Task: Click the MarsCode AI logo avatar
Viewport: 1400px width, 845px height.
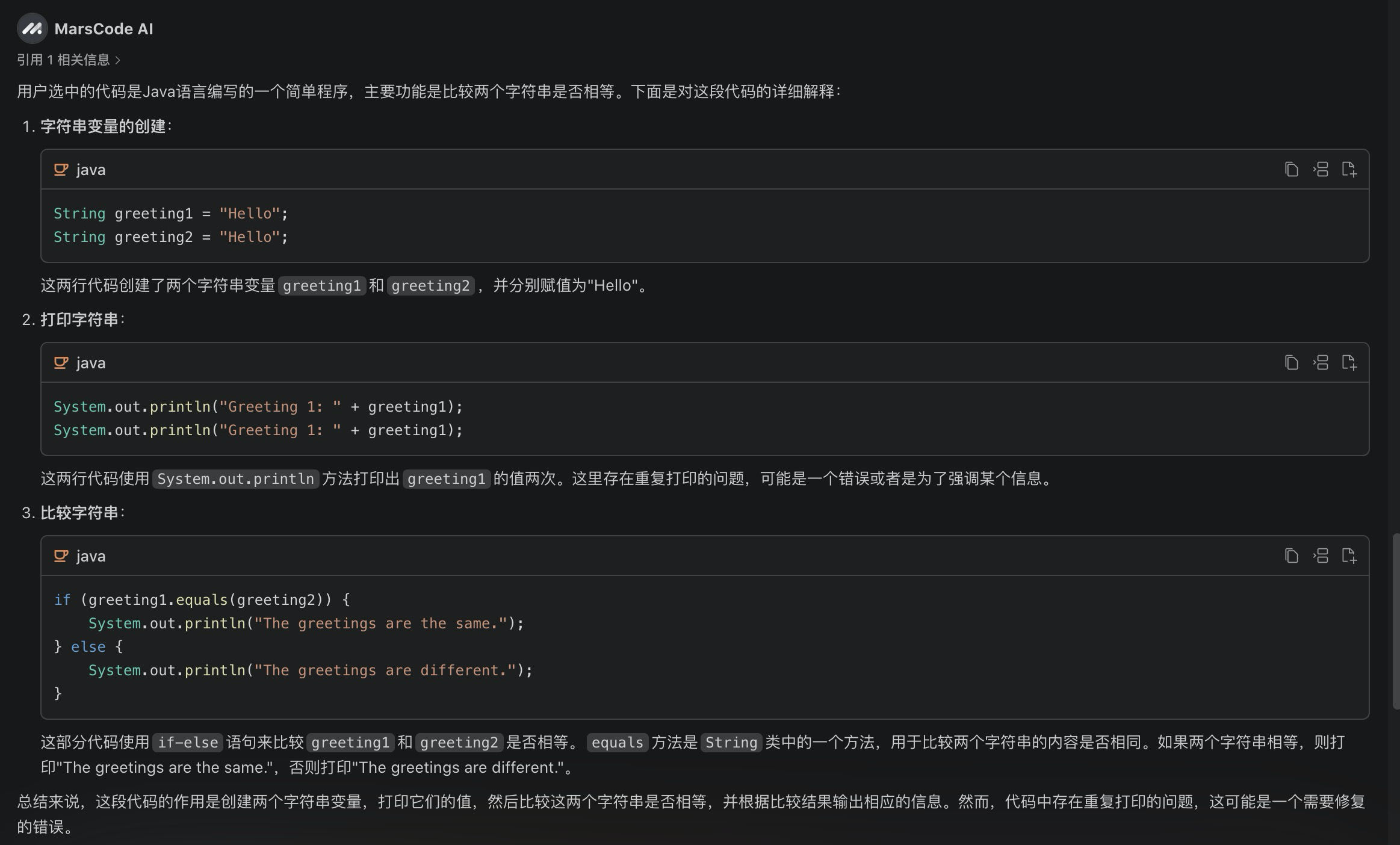Action: (x=32, y=28)
